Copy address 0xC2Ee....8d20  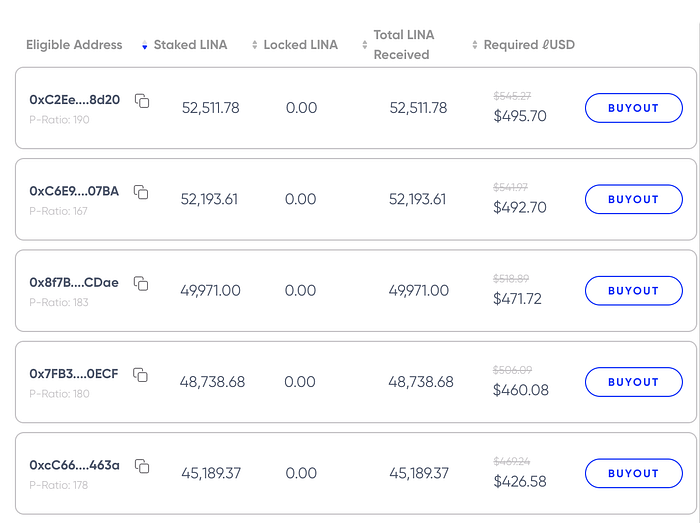(x=142, y=101)
